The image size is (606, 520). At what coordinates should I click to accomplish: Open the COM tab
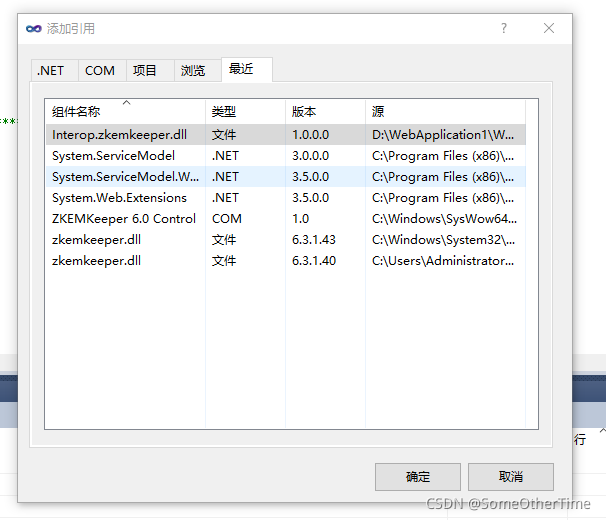coord(102,70)
